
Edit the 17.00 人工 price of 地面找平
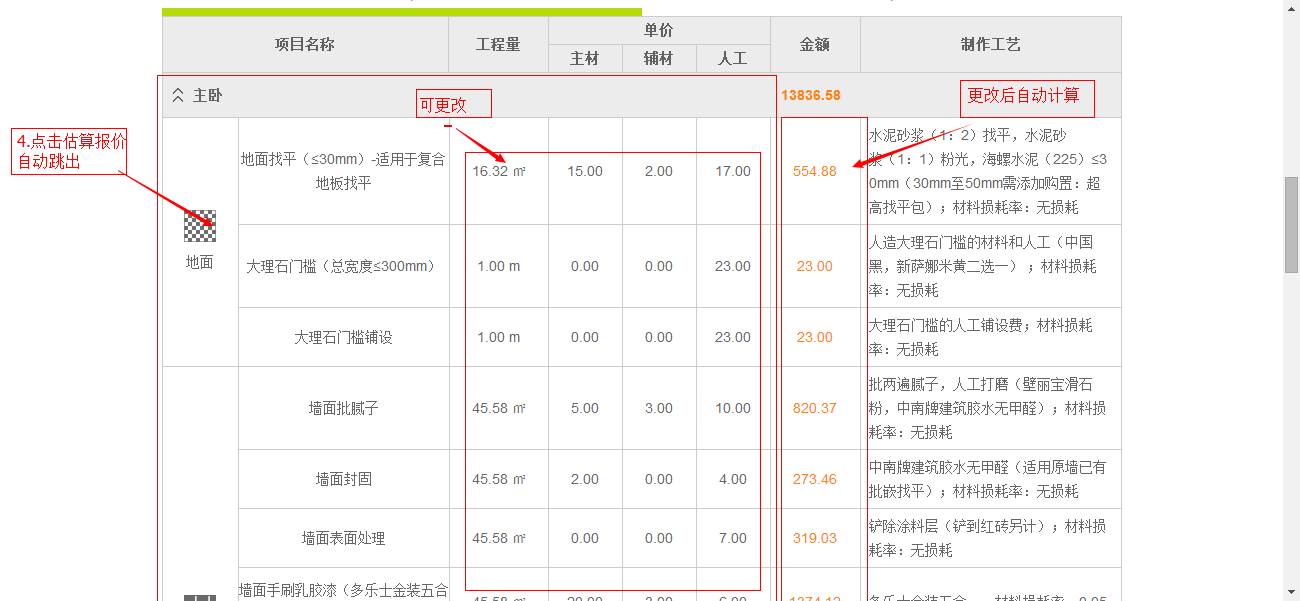click(733, 171)
